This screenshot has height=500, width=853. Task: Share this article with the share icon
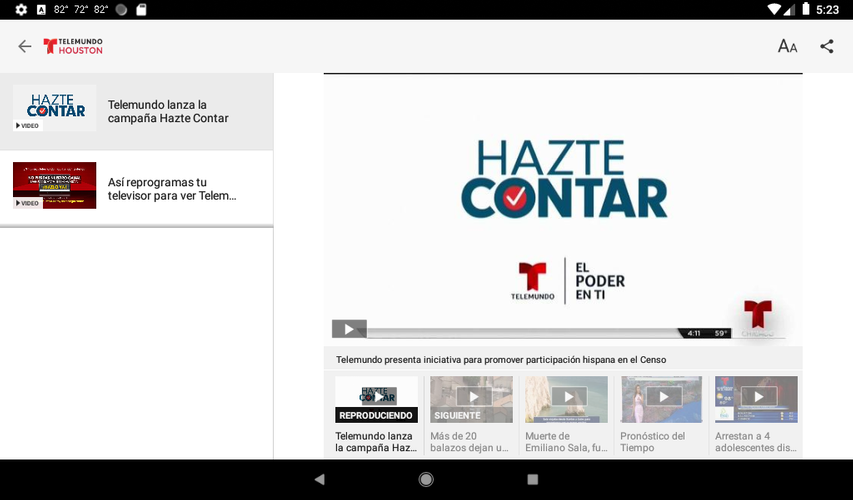826,46
